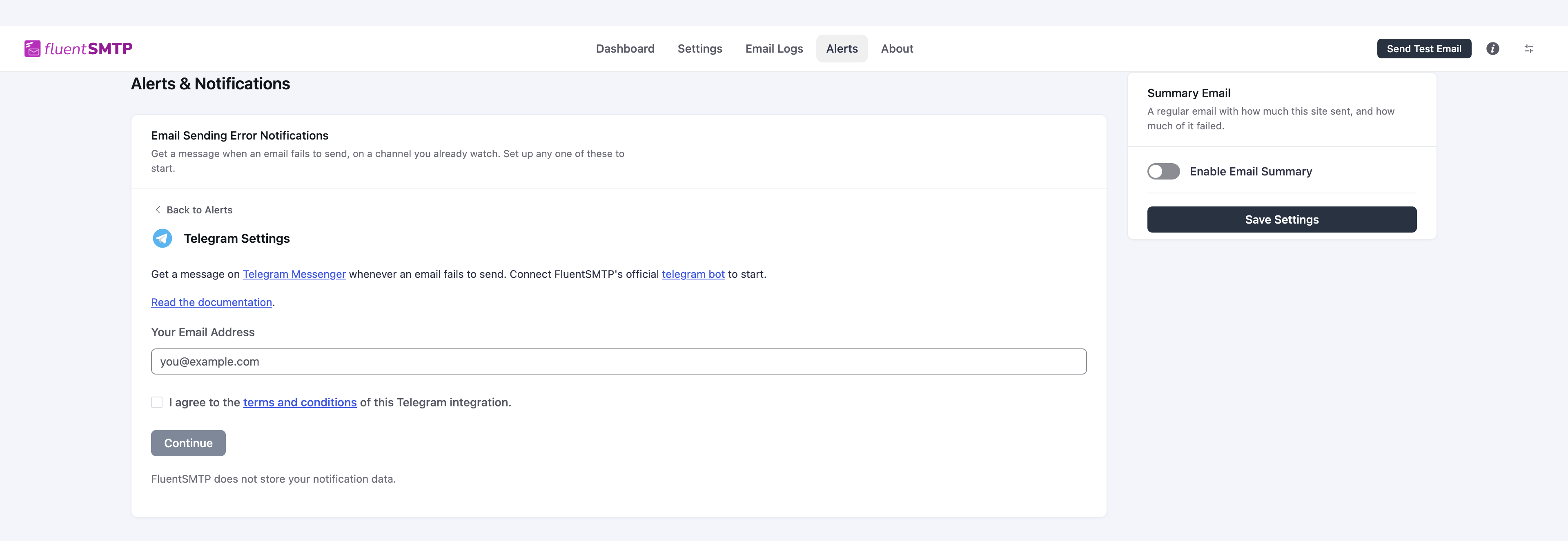Click the FluentSMTP logo
Screen dimensions: 1568x541
coord(78,49)
